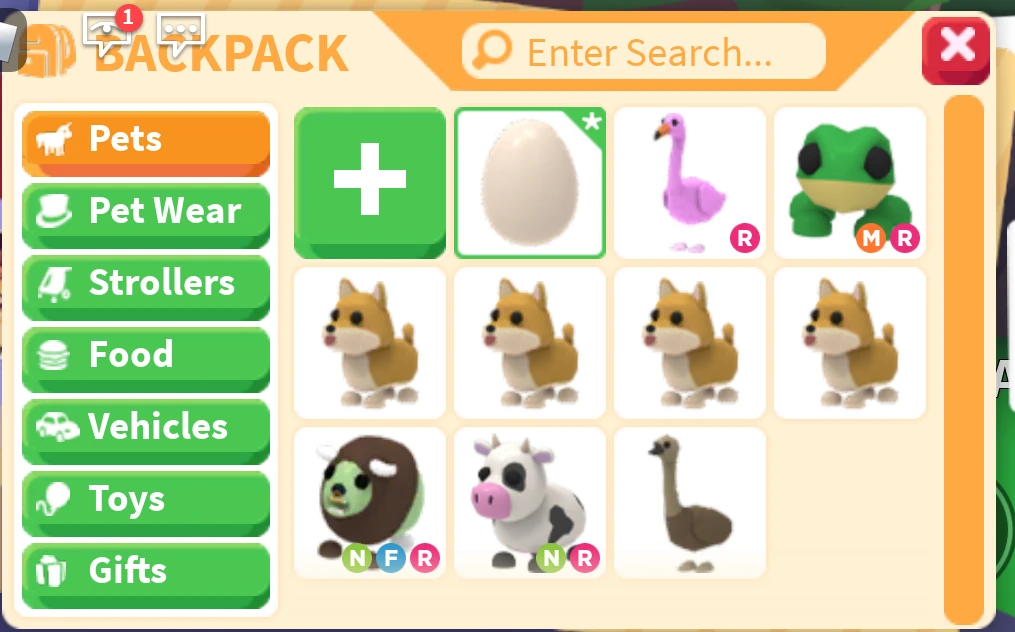Click the orange vertical scrollbar

[x=964, y=359]
